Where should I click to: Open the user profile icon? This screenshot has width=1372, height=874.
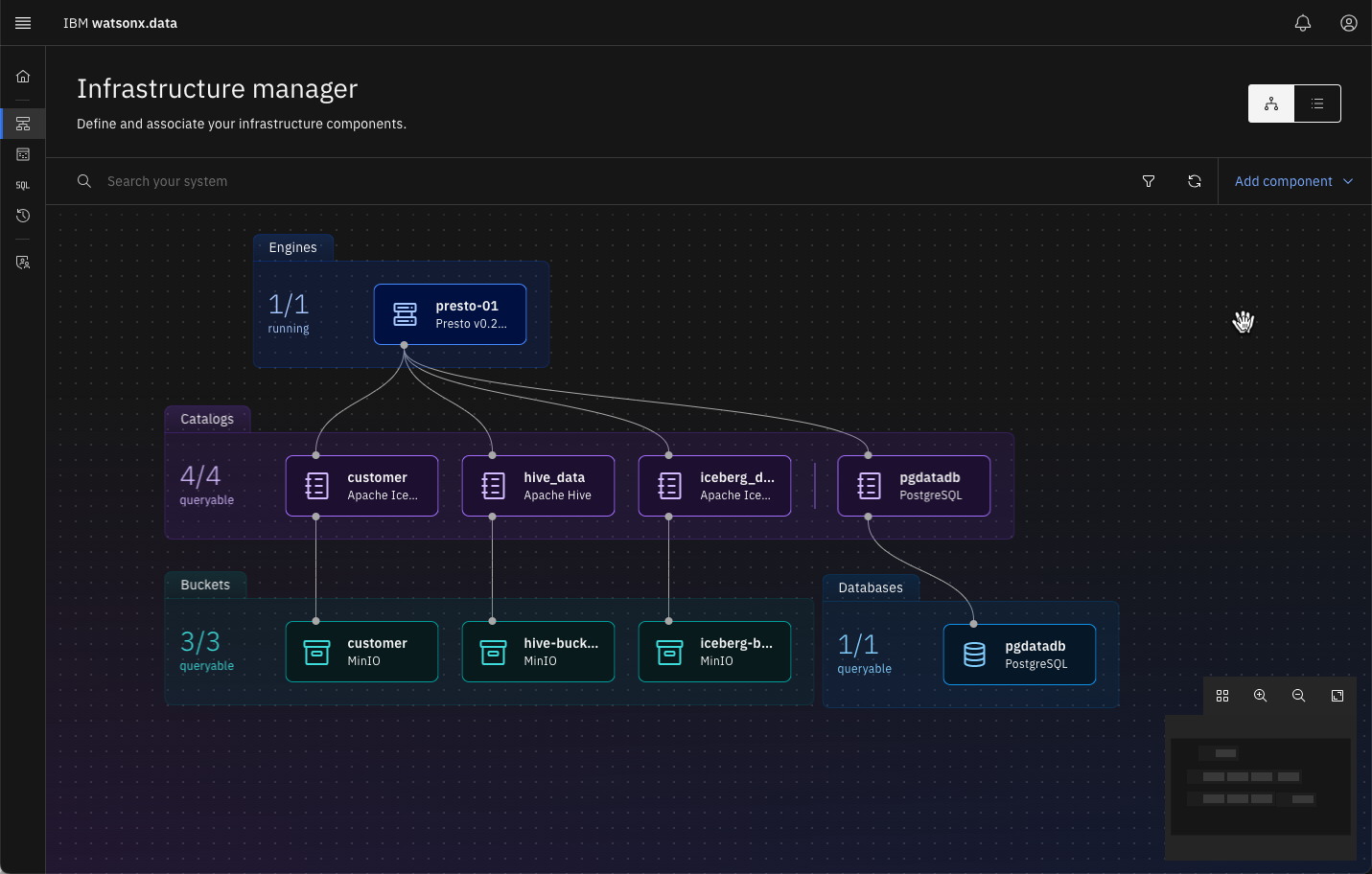1349,23
